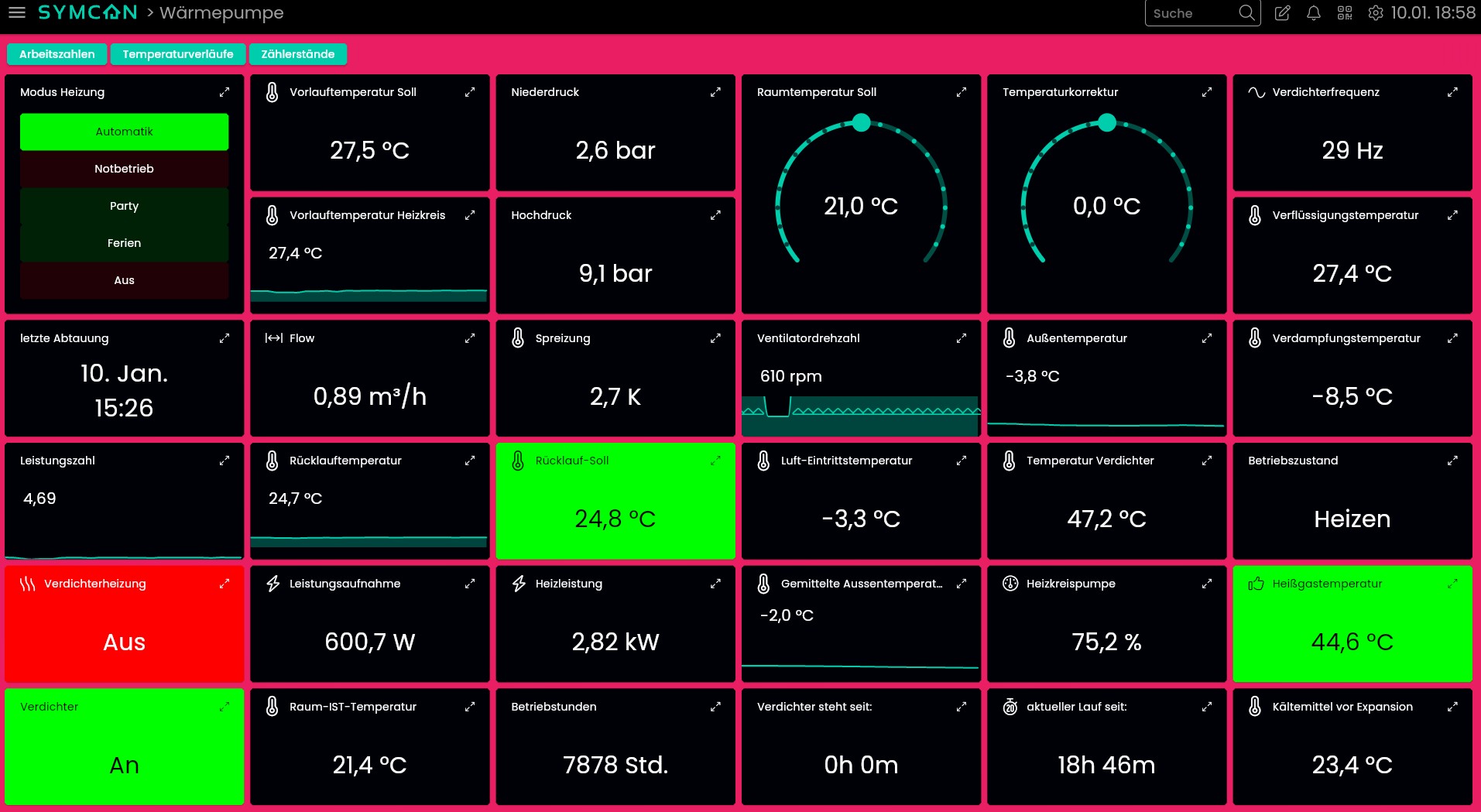Click the QR code icon
This screenshot has height=812, width=1481.
pyautogui.click(x=1345, y=13)
